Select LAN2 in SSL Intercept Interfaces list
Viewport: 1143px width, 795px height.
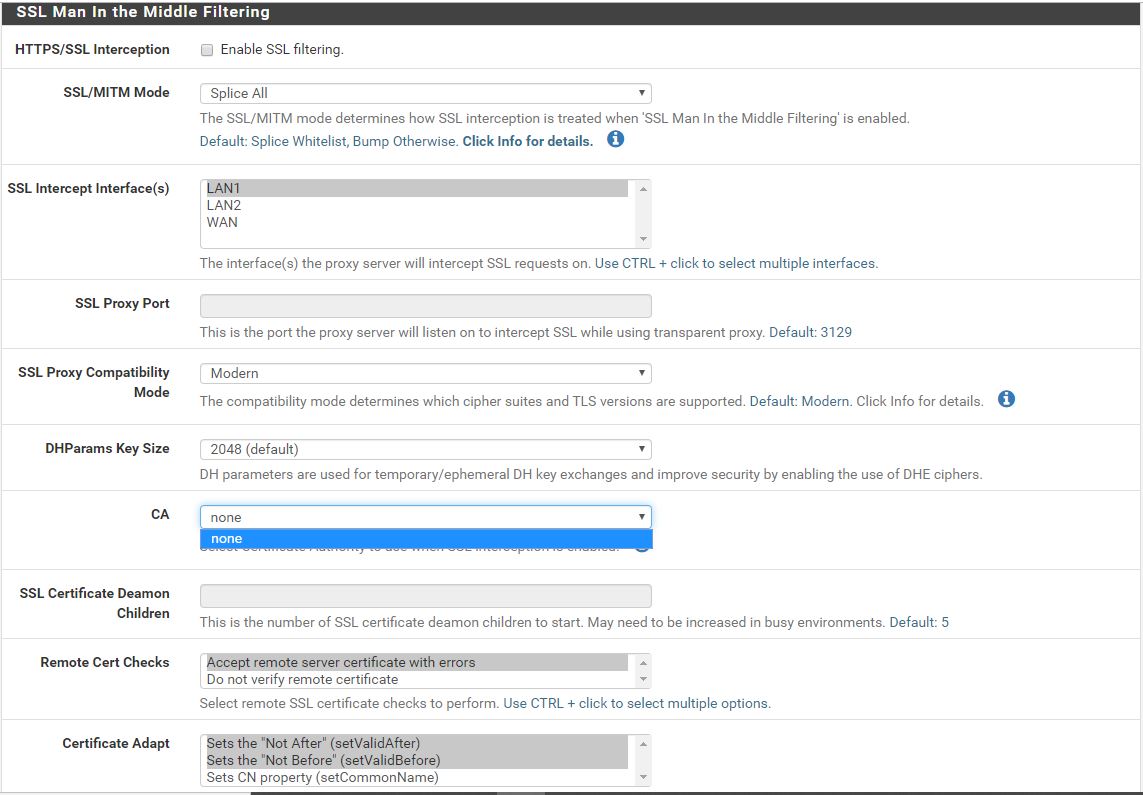415,205
